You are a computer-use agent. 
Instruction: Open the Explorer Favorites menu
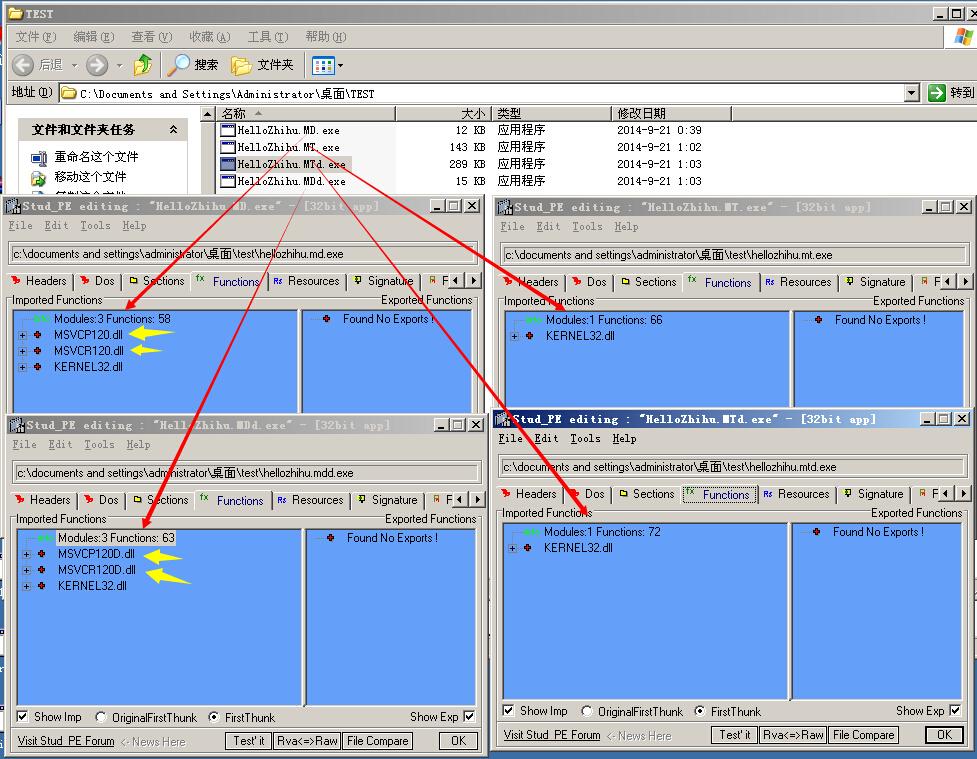pos(210,37)
